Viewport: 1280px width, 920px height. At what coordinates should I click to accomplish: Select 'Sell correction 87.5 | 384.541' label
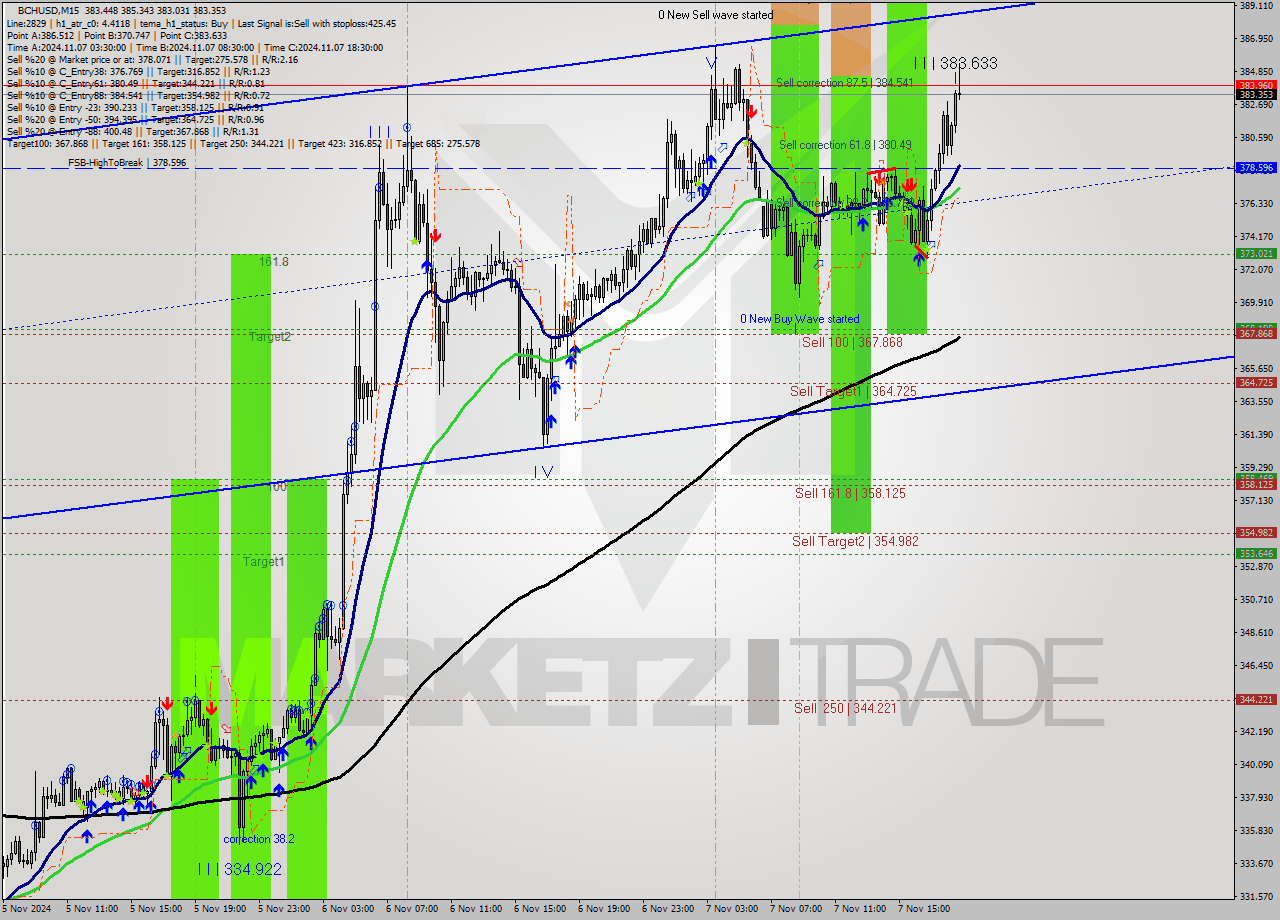point(845,83)
